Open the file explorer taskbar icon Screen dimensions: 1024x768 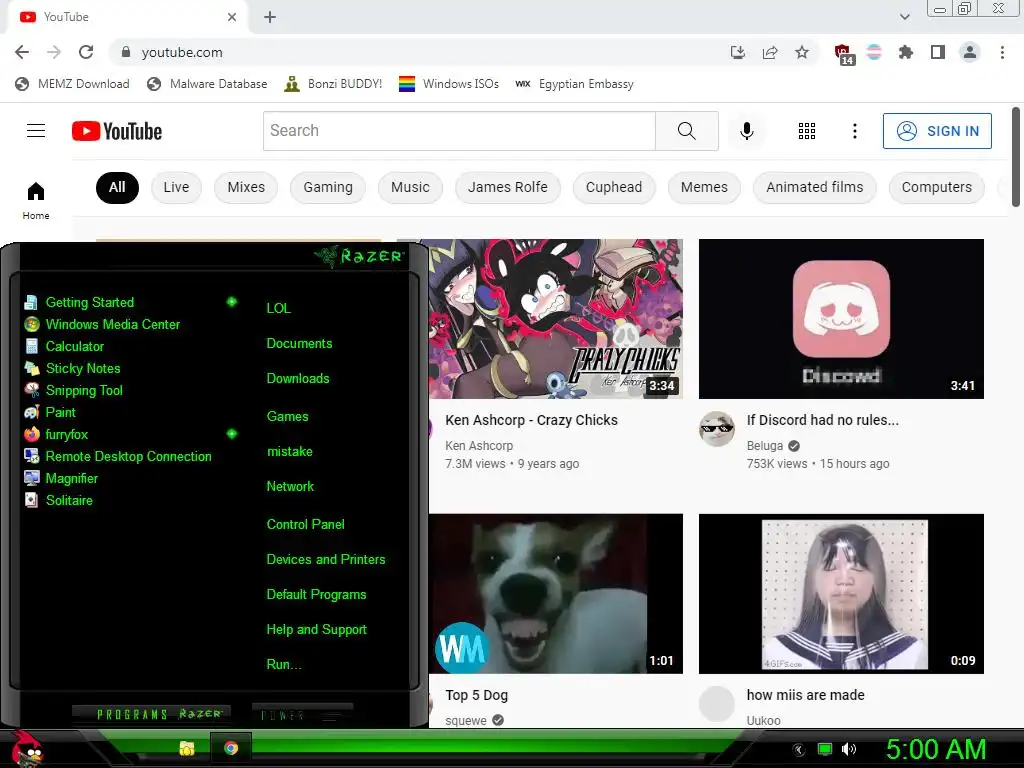click(187, 748)
